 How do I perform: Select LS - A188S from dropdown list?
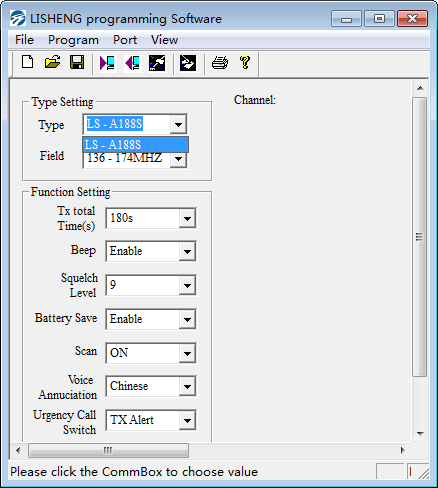tap(135, 144)
